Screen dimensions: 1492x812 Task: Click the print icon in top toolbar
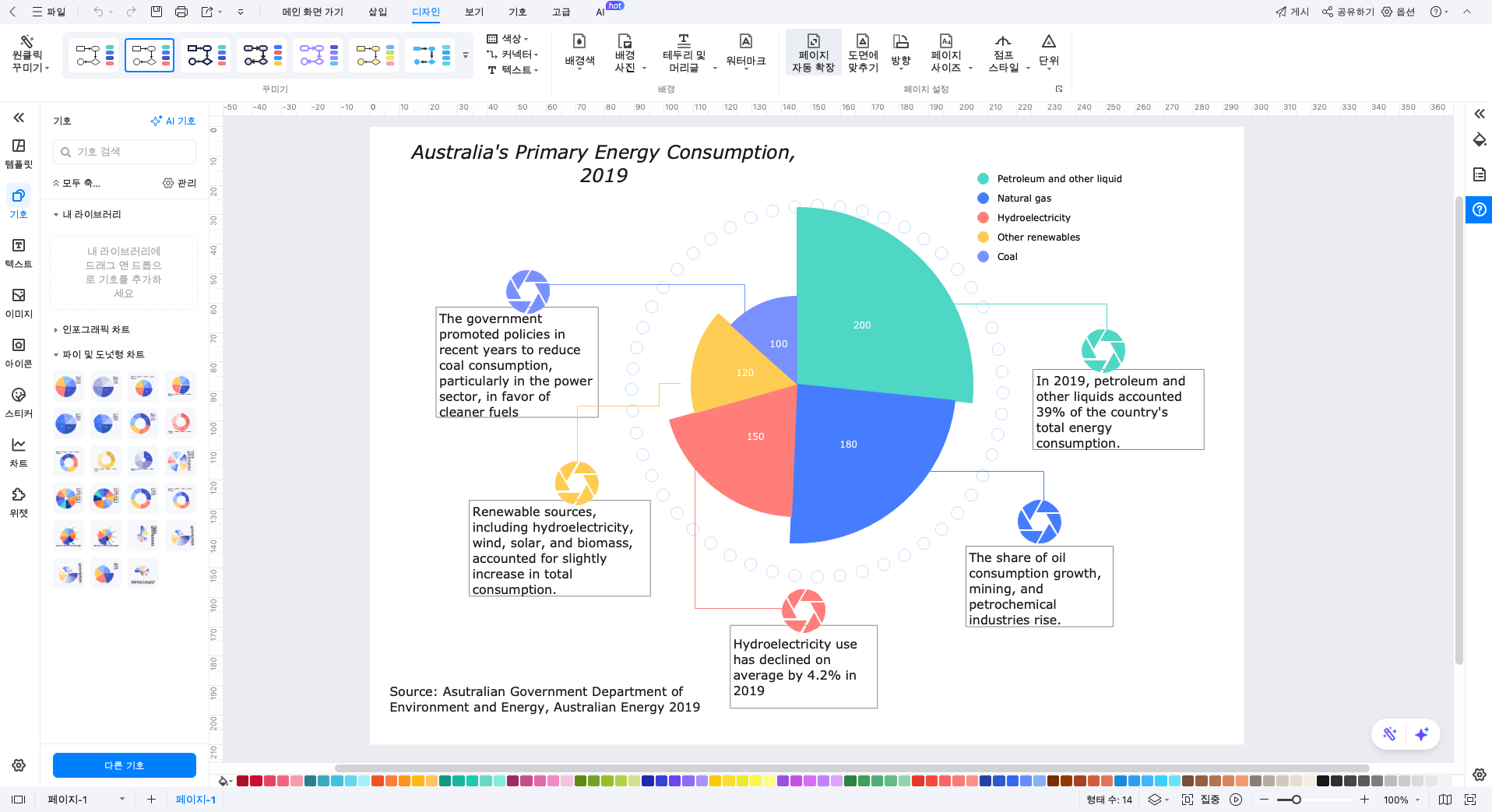[x=181, y=12]
